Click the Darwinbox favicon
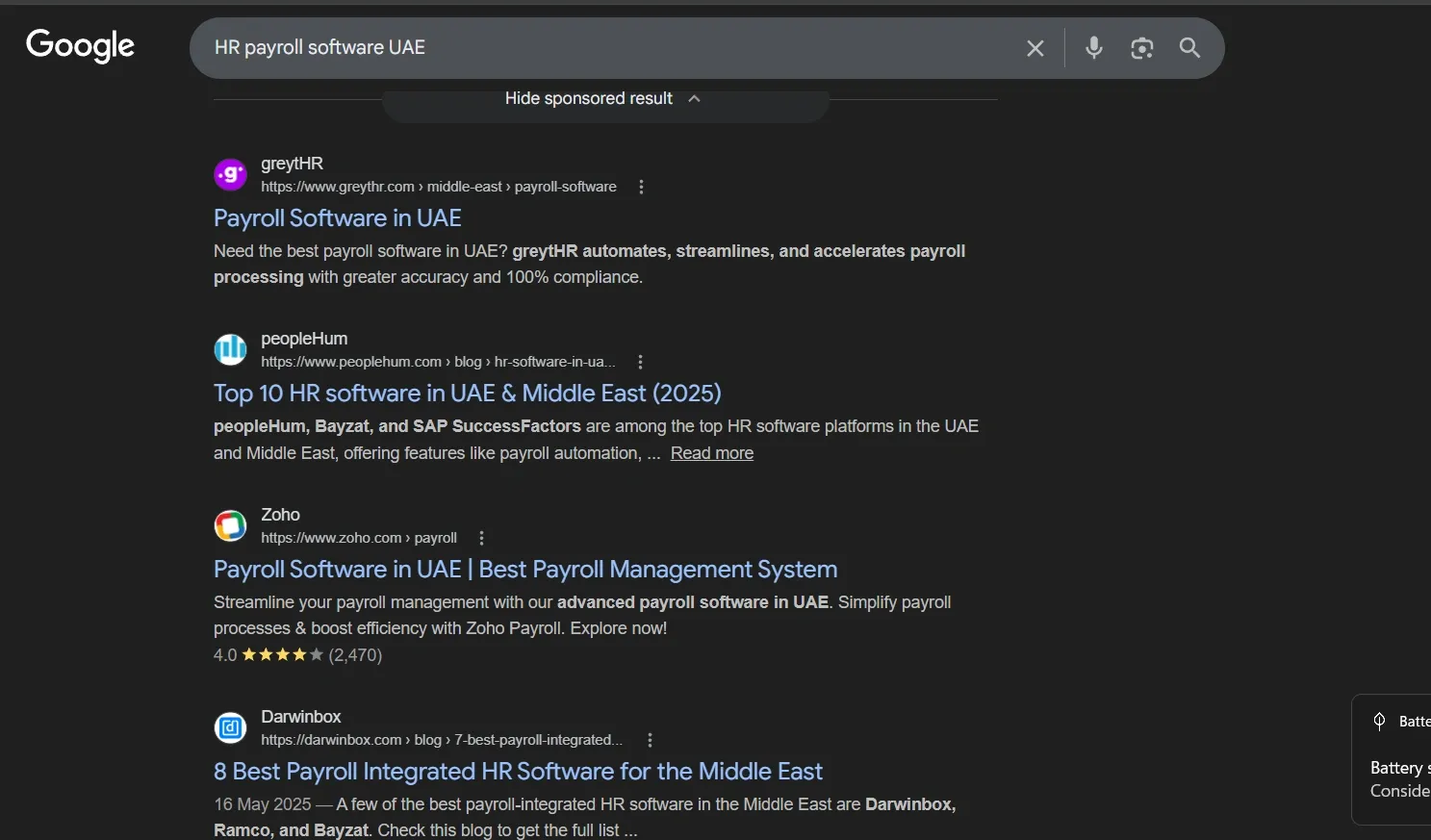The height and width of the screenshot is (840, 1431). [x=230, y=727]
